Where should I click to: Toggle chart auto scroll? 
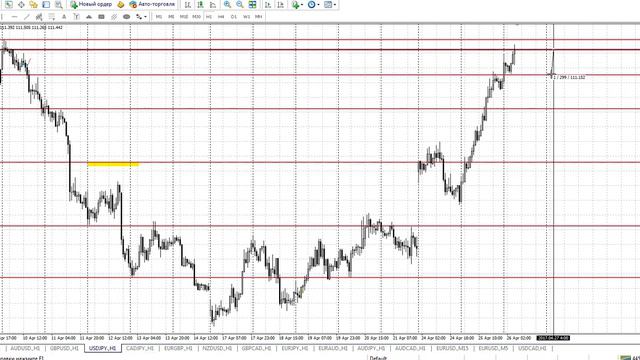click(x=268, y=4)
